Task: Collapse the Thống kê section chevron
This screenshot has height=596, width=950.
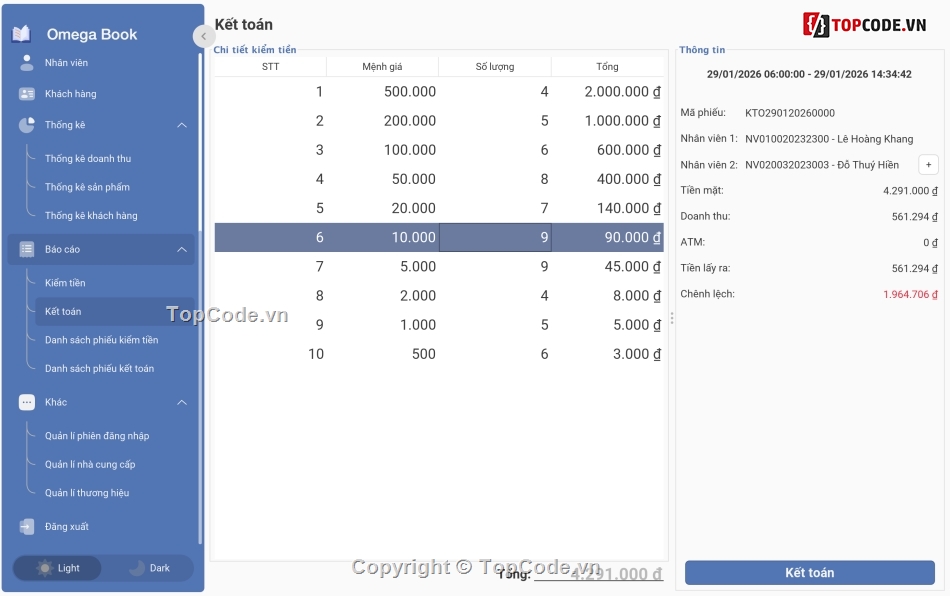Action: point(182,125)
